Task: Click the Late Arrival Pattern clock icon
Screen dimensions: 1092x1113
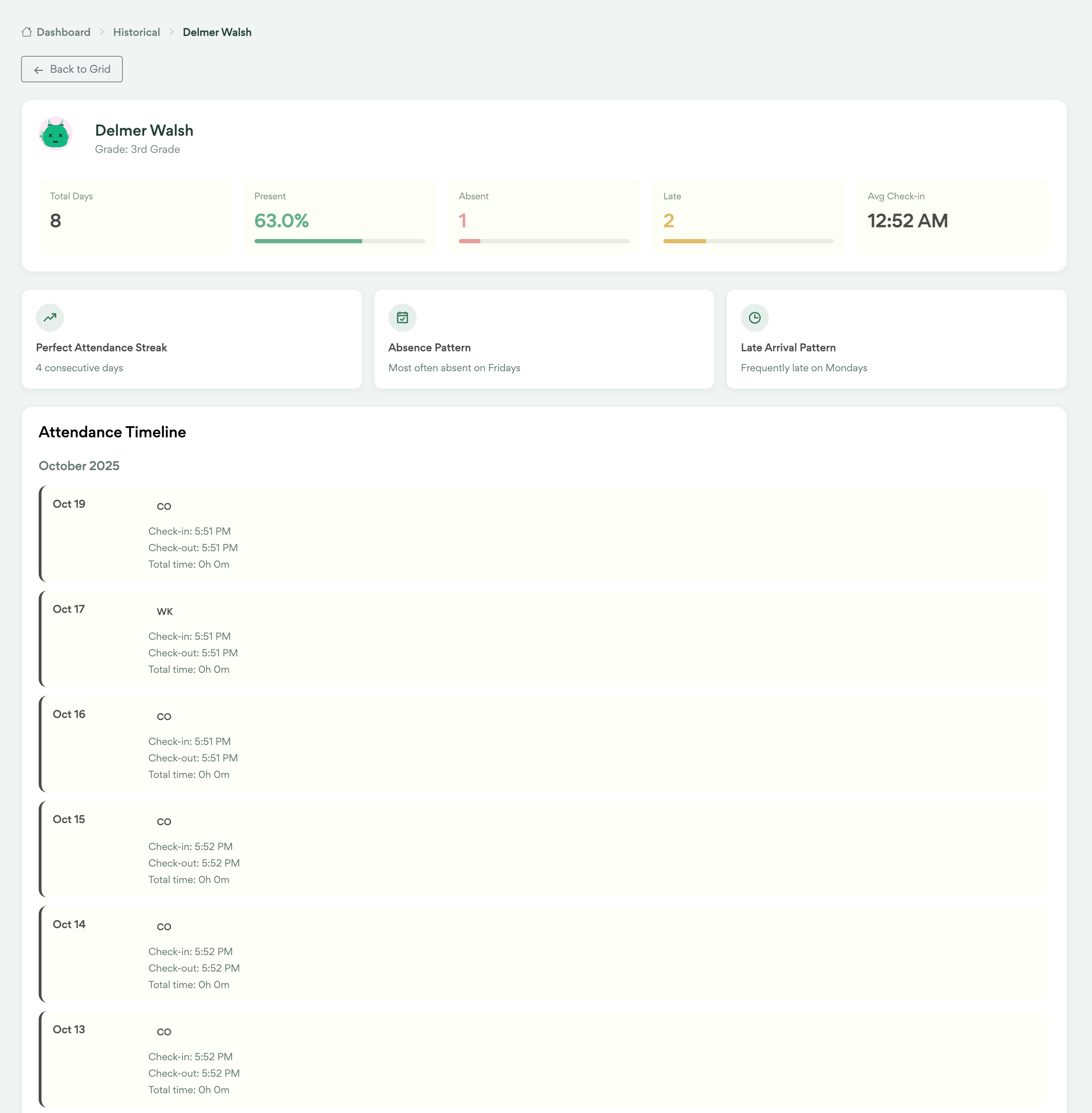Action: tap(754, 318)
